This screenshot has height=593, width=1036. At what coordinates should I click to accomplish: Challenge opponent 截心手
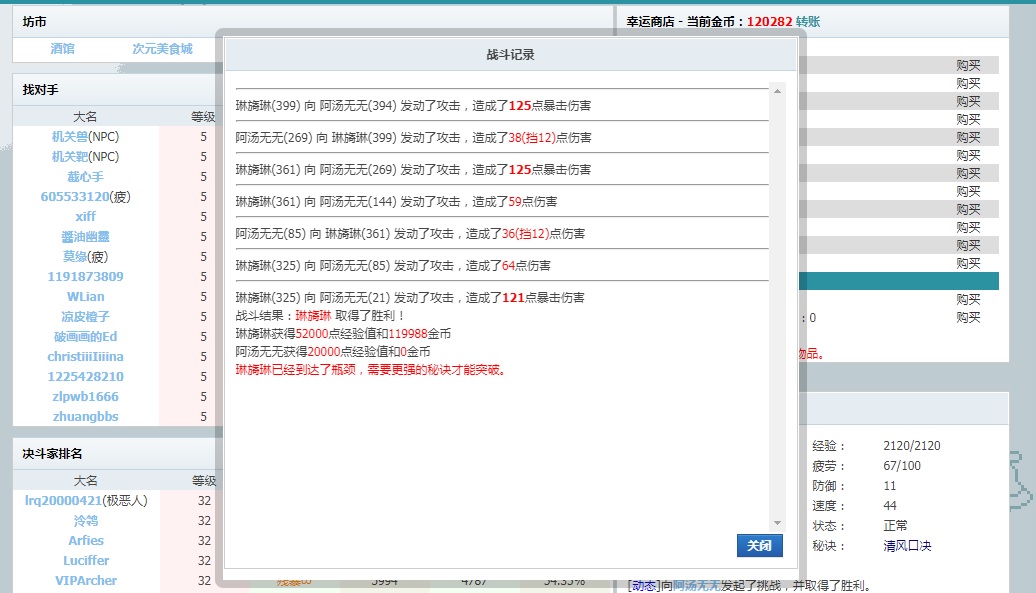pos(85,177)
